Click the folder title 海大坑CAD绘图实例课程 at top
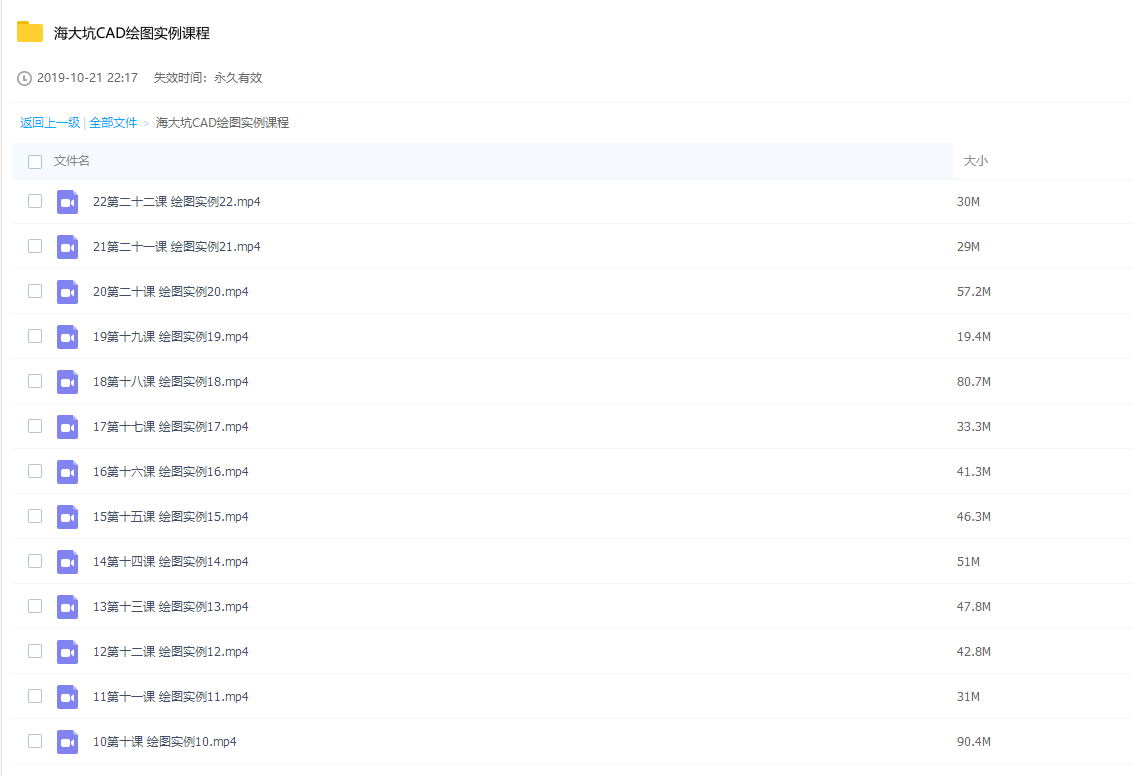Image resolution: width=1133 pixels, height=776 pixels. (132, 33)
